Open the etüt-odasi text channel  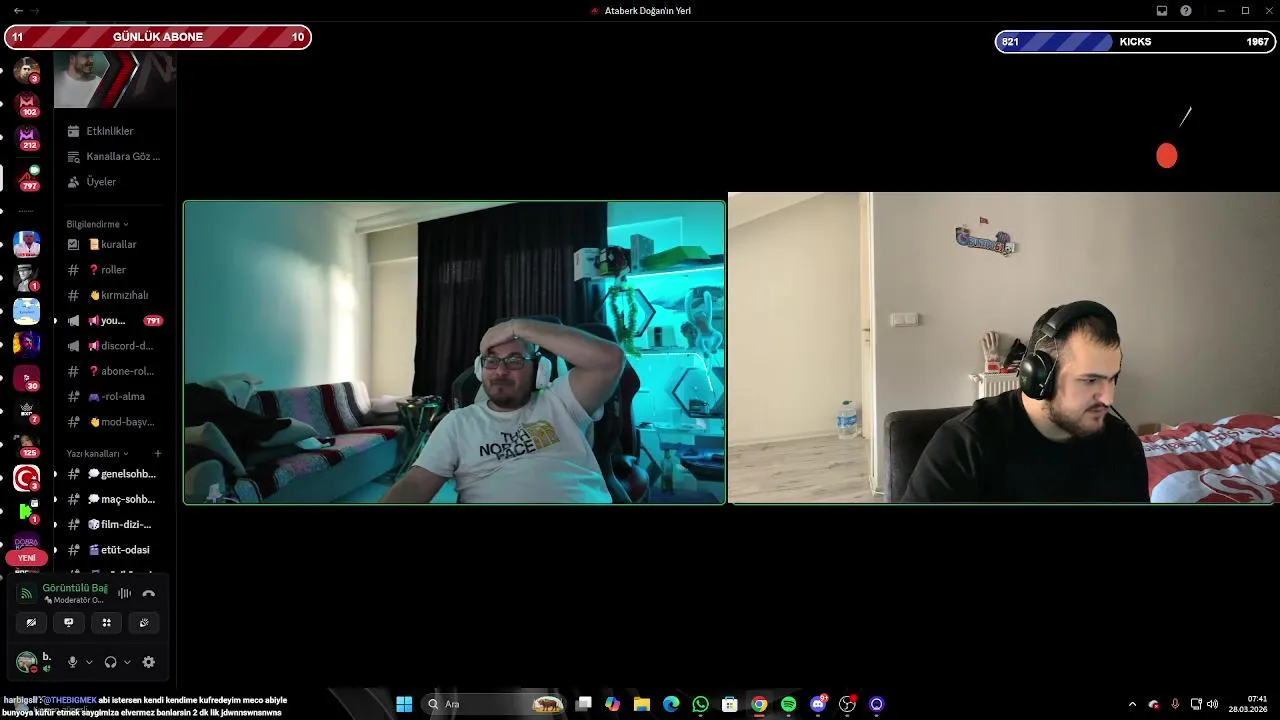pyautogui.click(x=113, y=550)
